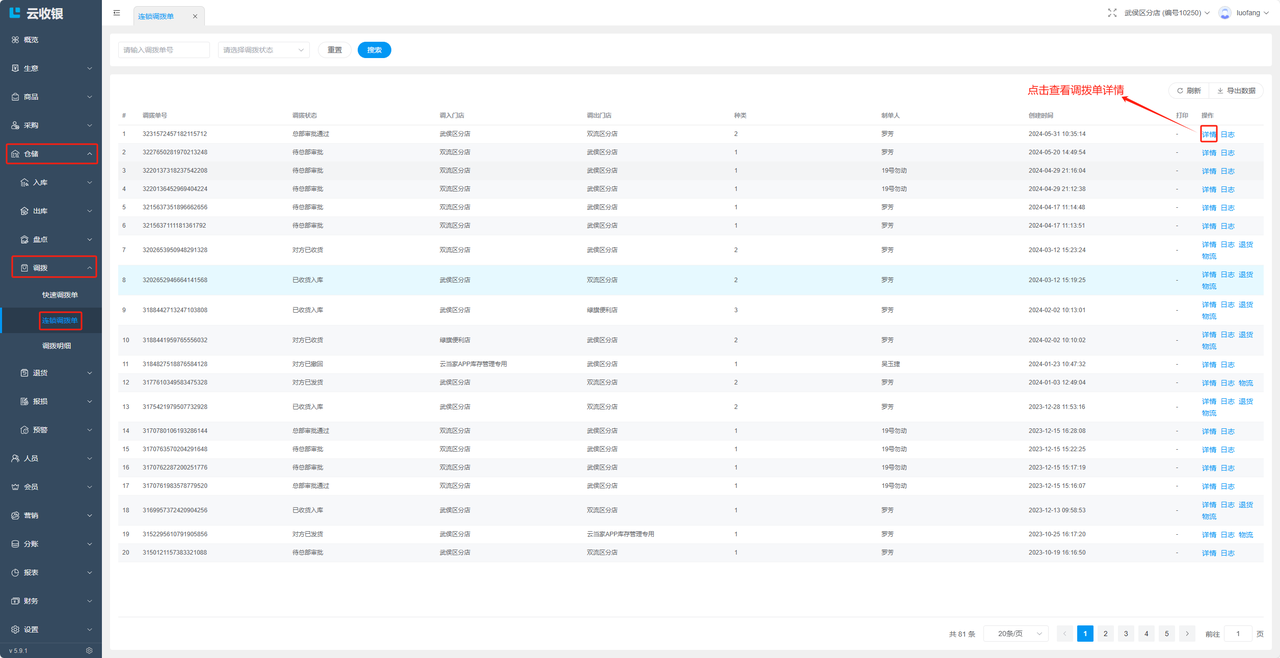Toggle fullscreen mode icon in header

click(1112, 13)
